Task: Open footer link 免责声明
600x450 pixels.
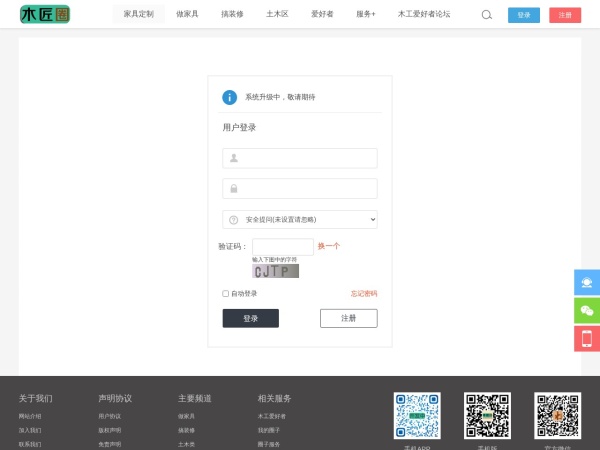Action: tap(109, 445)
